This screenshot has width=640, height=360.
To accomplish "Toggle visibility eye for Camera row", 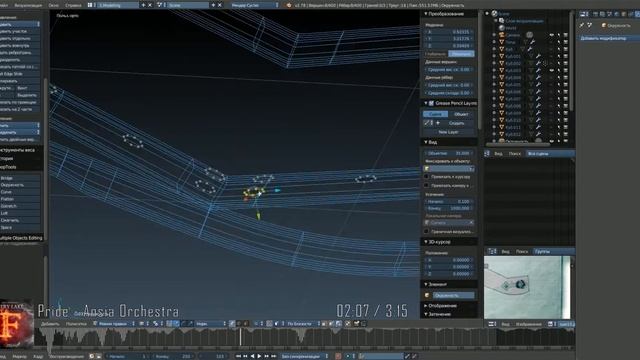I will (551, 35).
